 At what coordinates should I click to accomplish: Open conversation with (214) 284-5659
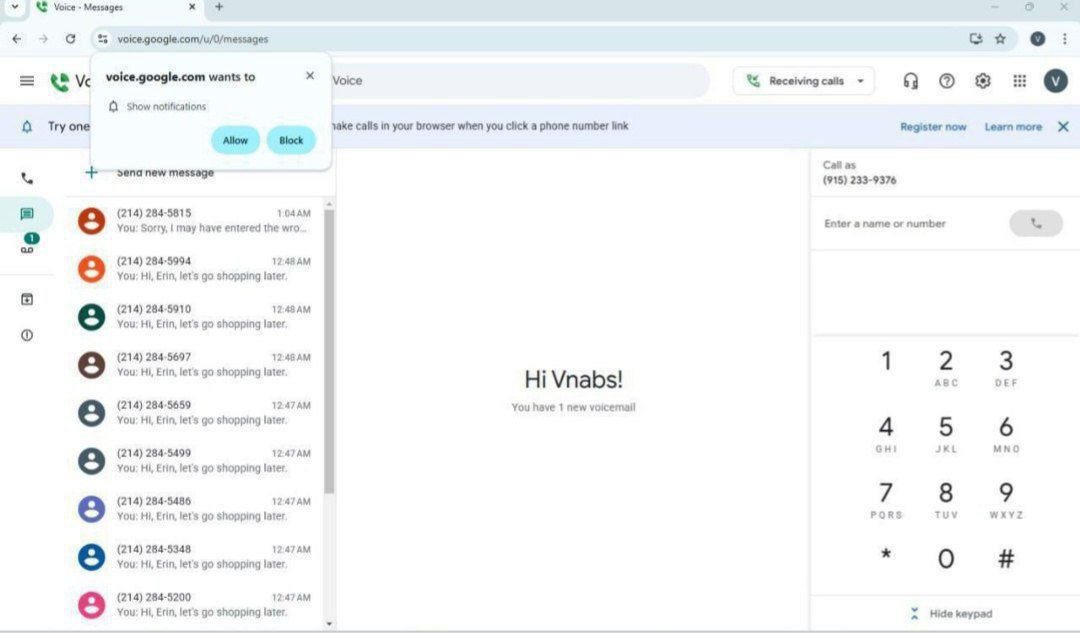tap(194, 413)
